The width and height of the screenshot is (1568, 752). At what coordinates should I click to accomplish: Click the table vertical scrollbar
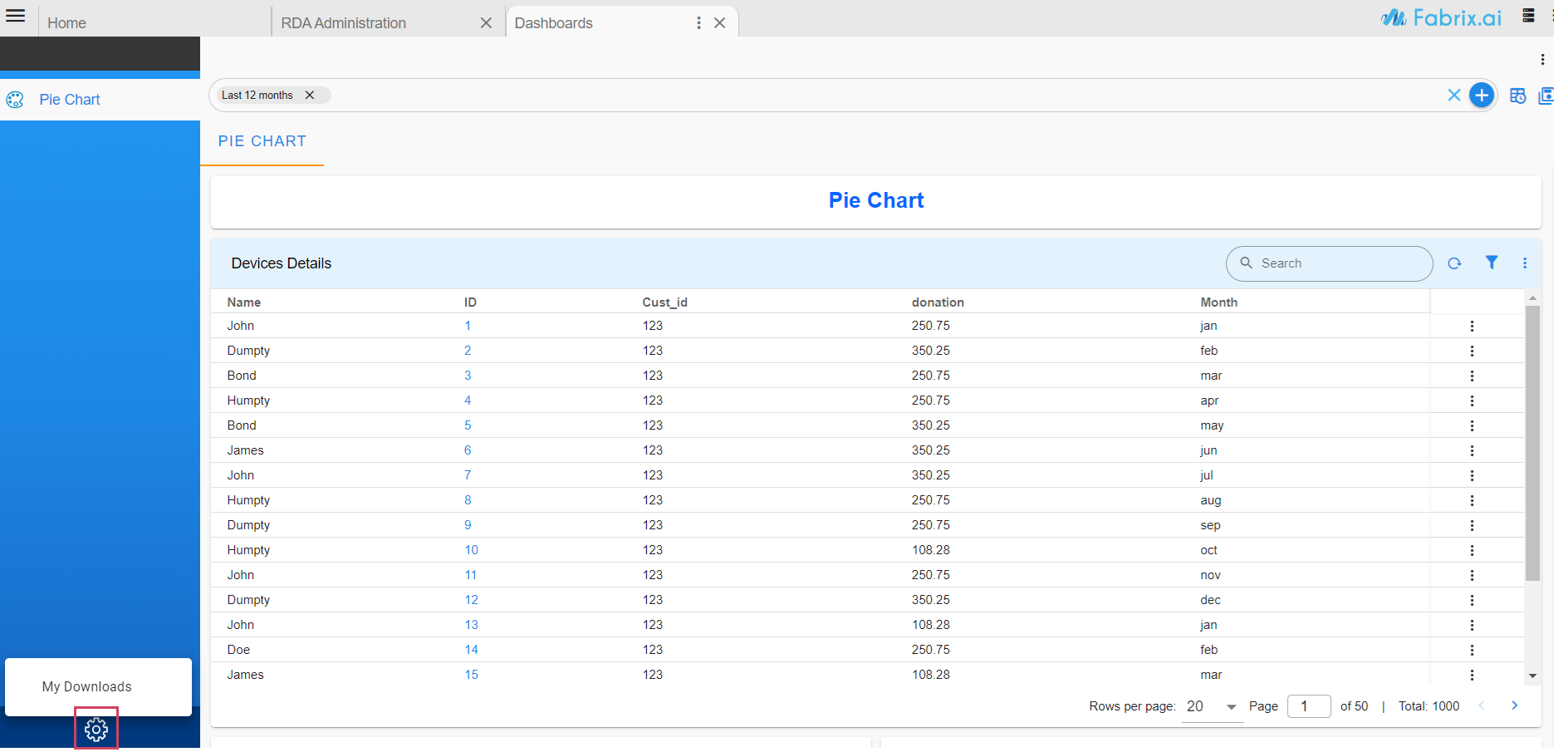point(1532,442)
